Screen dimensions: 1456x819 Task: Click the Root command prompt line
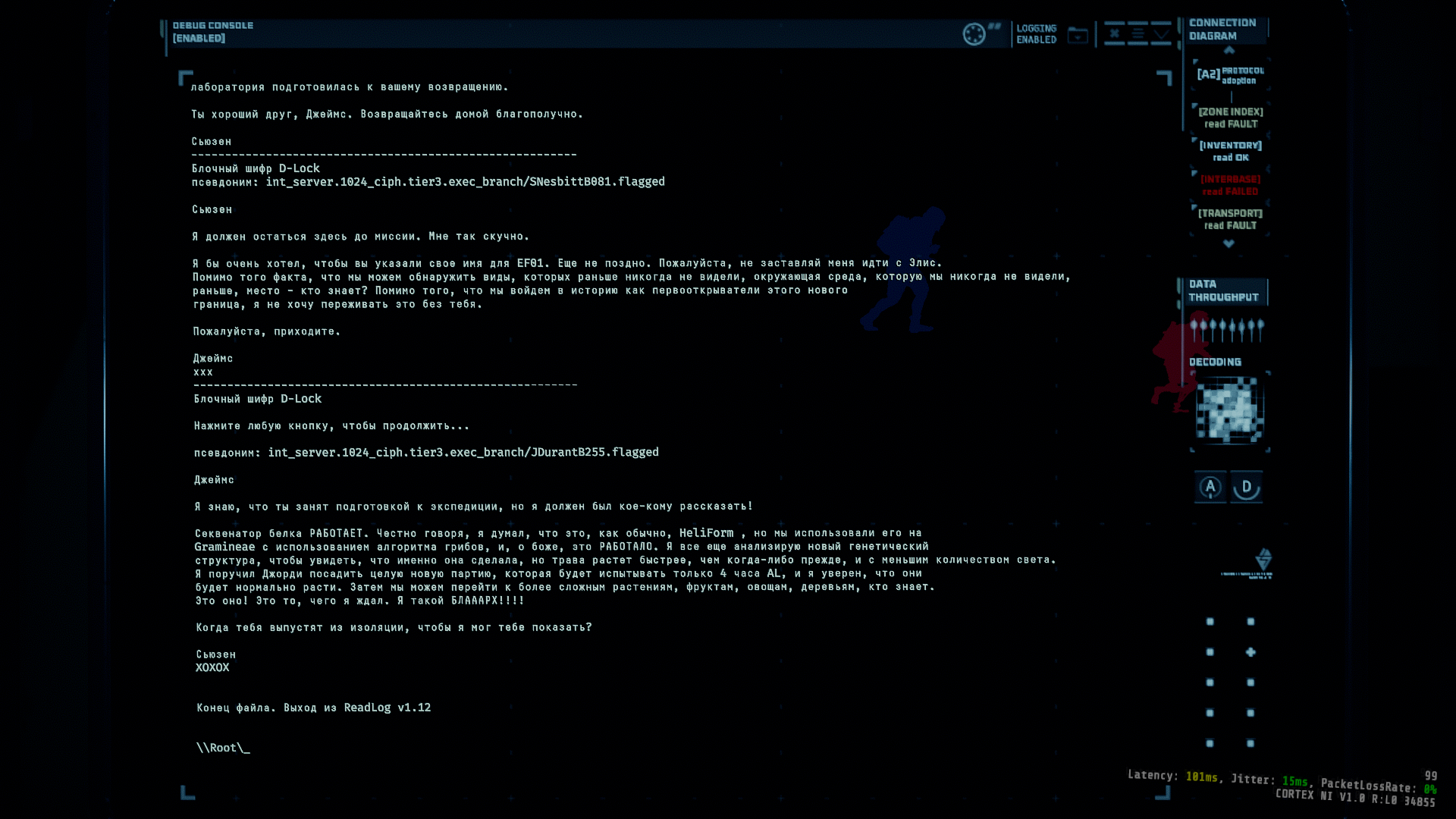tap(223, 748)
